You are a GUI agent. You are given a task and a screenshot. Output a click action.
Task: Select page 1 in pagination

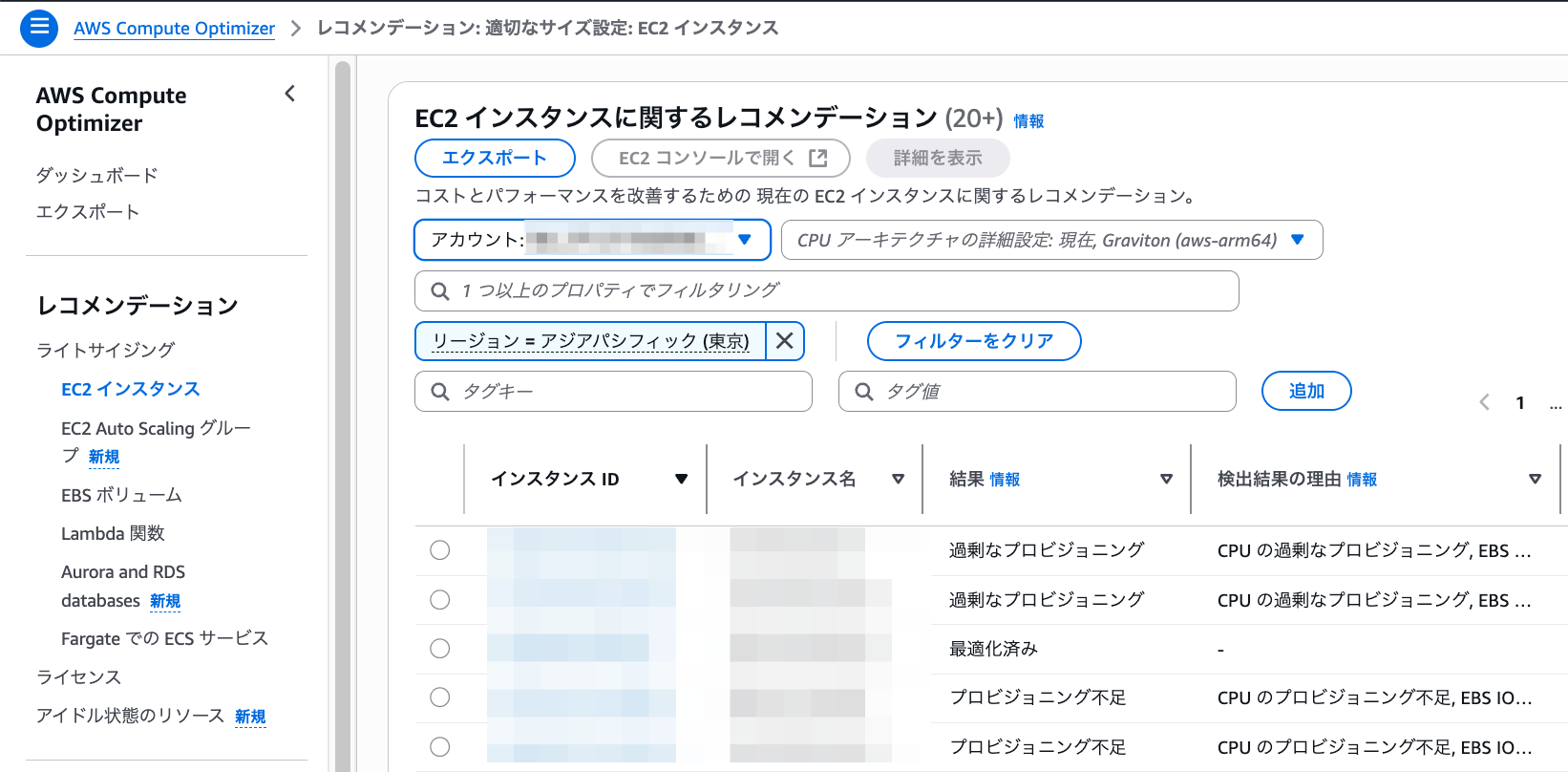tap(1520, 403)
